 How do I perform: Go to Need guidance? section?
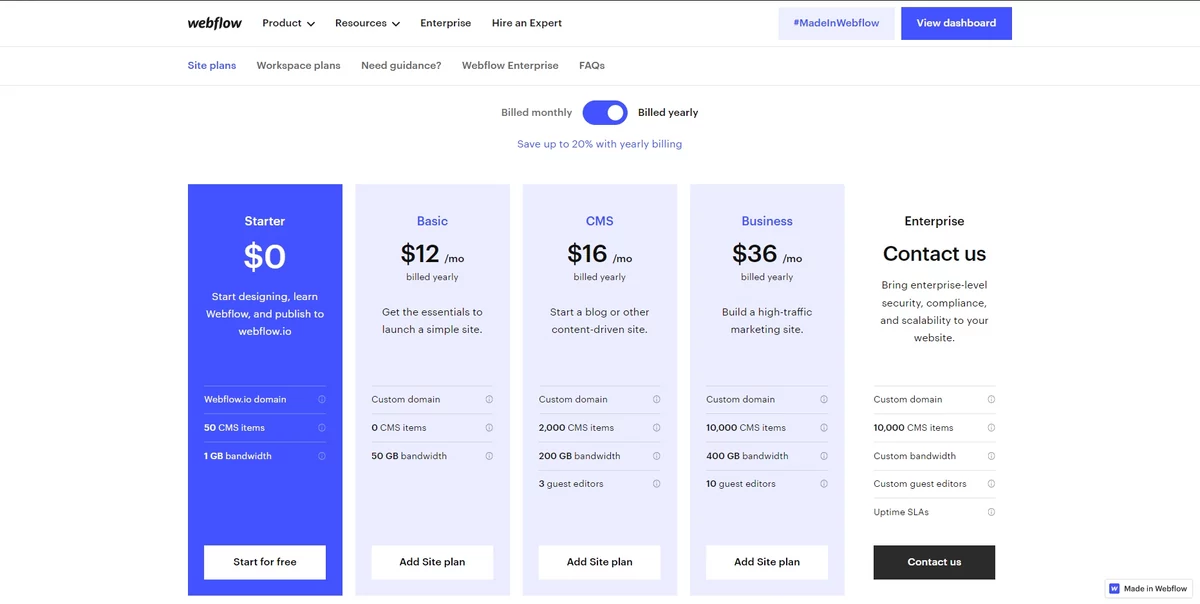401,65
